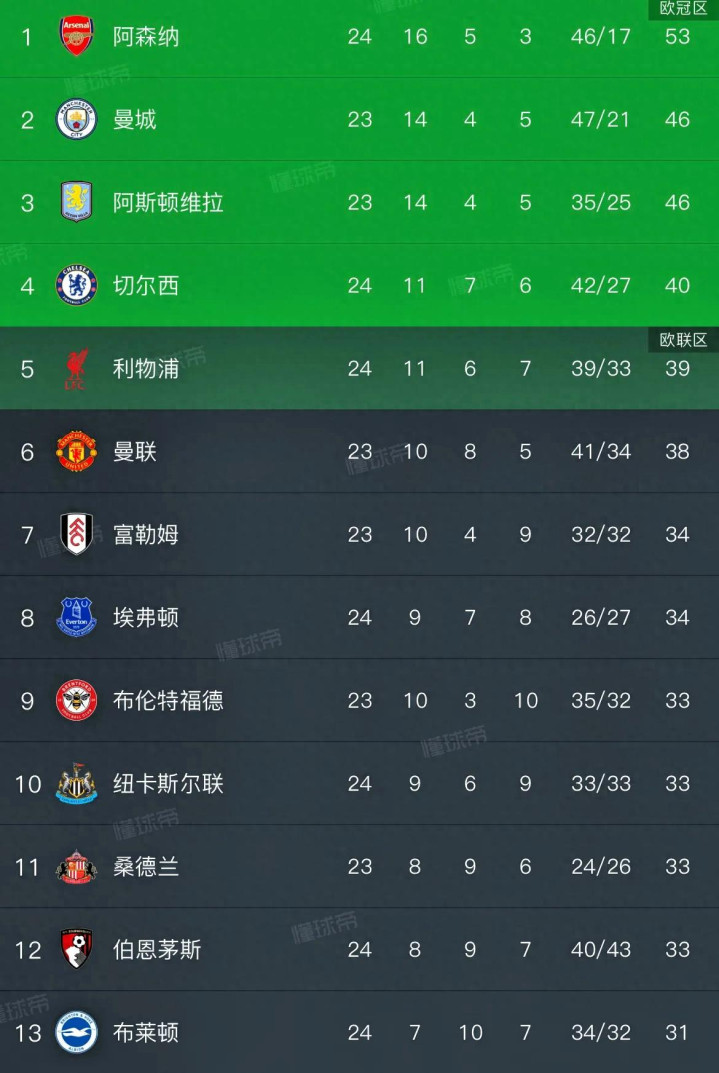The height and width of the screenshot is (1073, 719).
Task: Select the Sunderland club crest
Action: tap(76, 867)
